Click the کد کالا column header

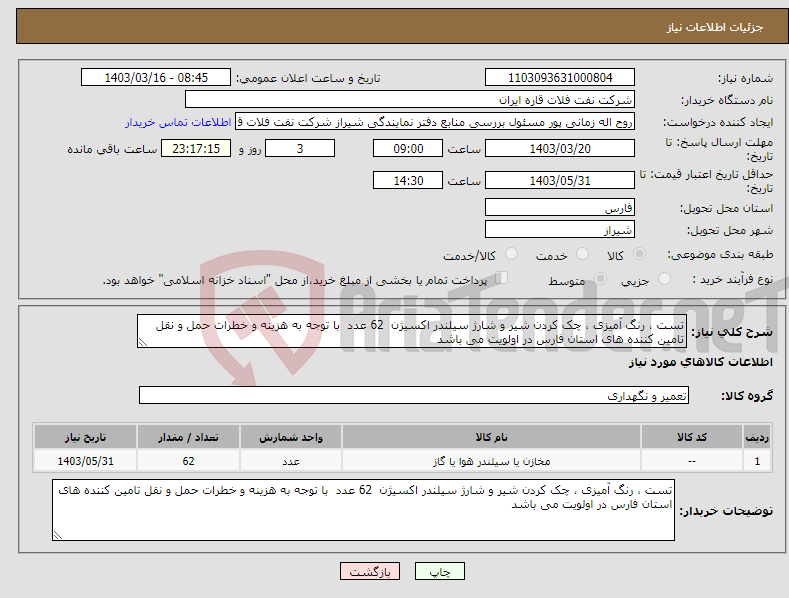pyautogui.click(x=692, y=437)
